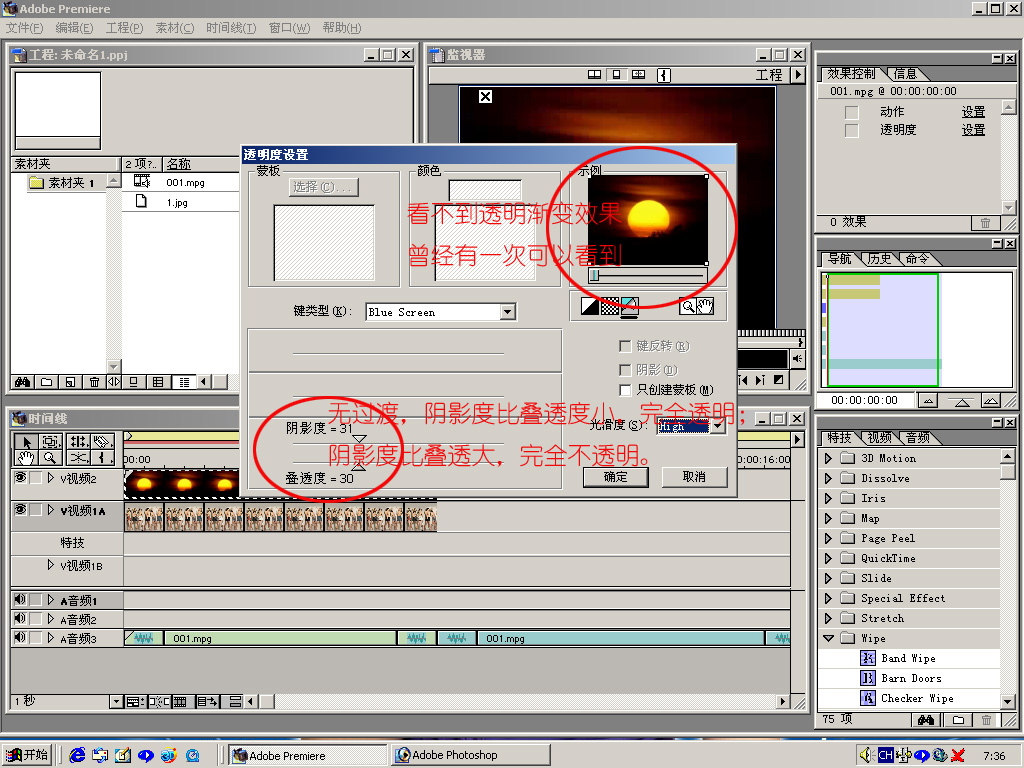Check the 键反转 checkbox
1024x768 pixels.
click(625, 346)
